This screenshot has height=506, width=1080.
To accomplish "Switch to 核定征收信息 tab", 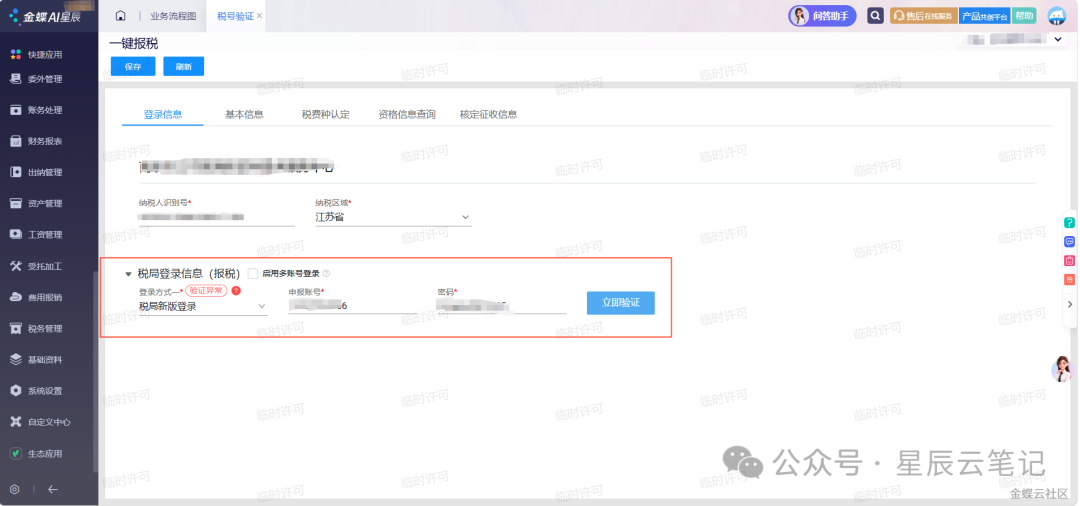I will tap(488, 114).
